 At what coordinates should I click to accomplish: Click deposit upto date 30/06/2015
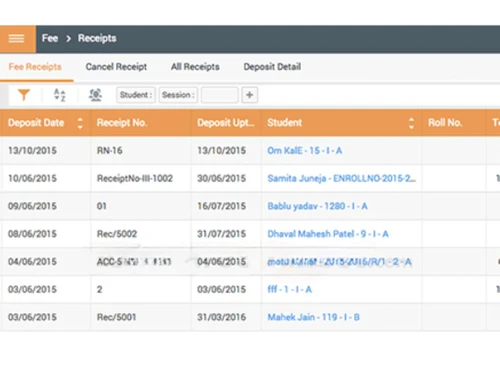(221, 178)
